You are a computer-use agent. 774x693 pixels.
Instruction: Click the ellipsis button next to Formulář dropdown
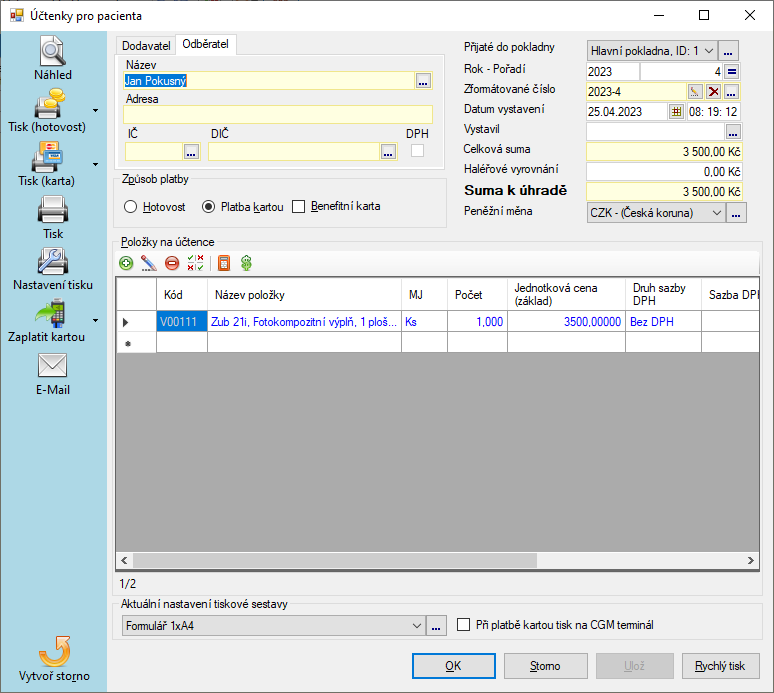[436, 626]
